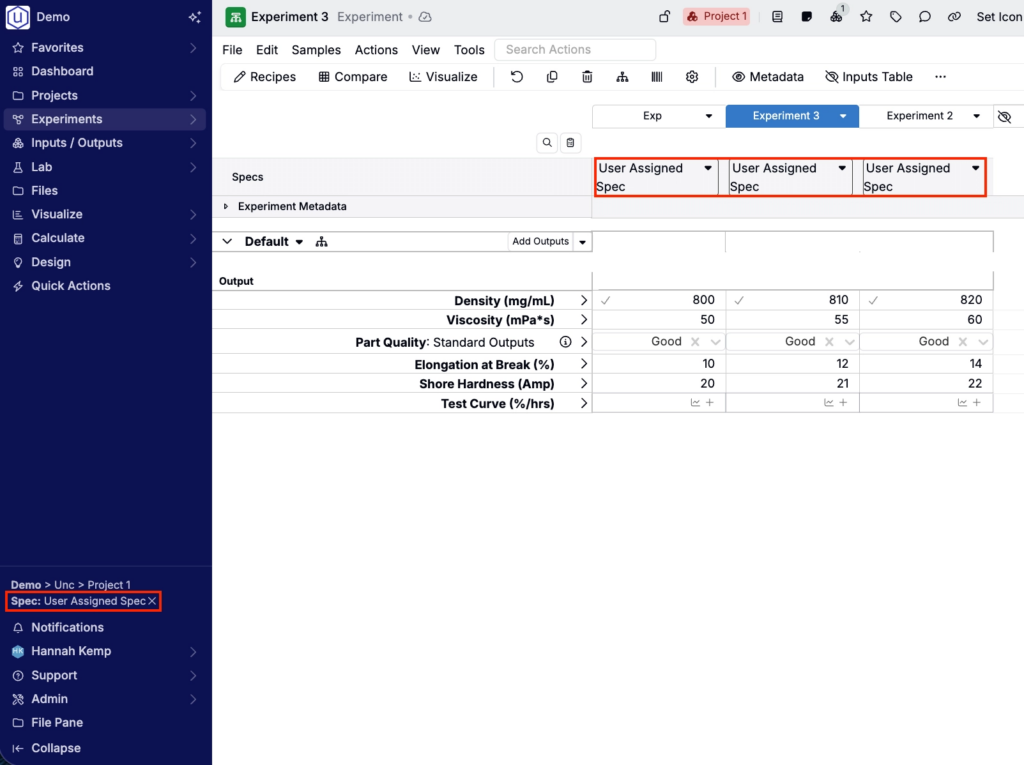Open the gear settings icon in the toolbar
Image resolution: width=1024 pixels, height=765 pixels.
[692, 77]
